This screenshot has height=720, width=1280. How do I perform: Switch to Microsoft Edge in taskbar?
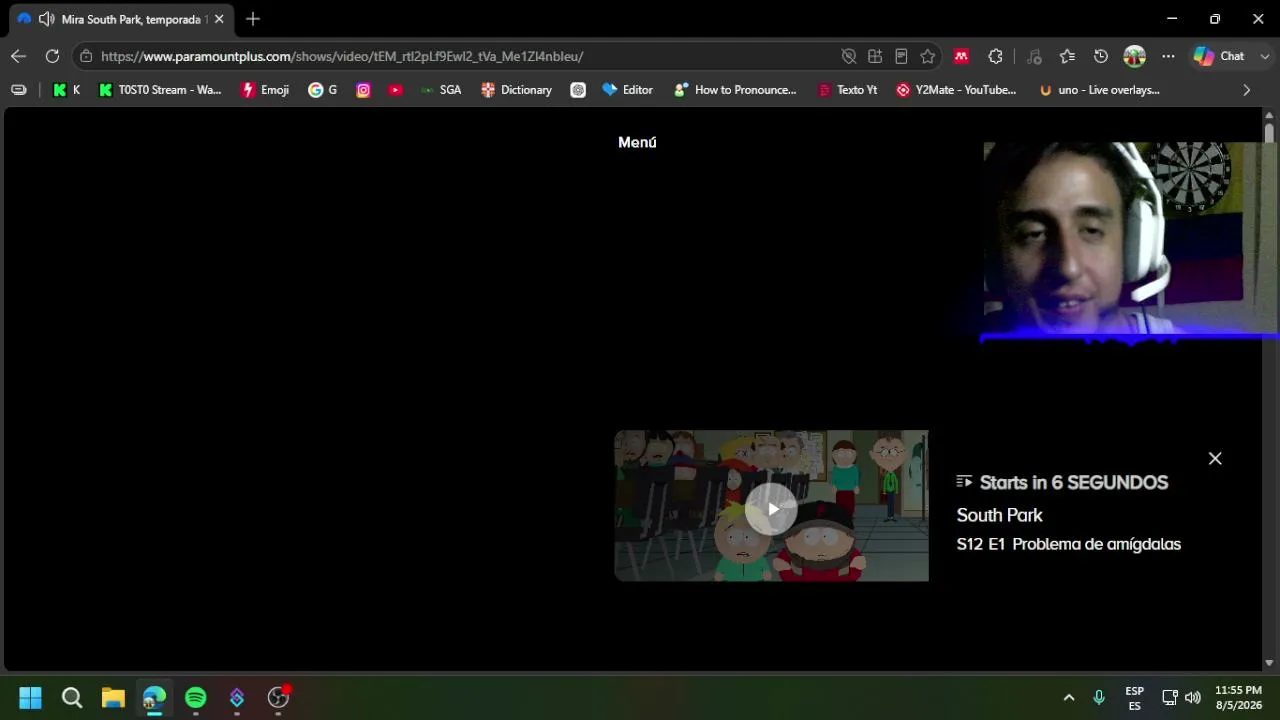(x=154, y=697)
